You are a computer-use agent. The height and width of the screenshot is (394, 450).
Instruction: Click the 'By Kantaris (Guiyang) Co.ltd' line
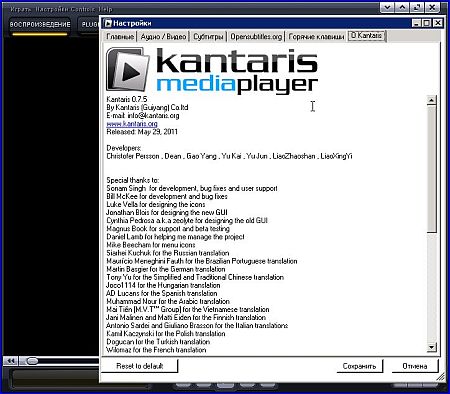pos(147,107)
